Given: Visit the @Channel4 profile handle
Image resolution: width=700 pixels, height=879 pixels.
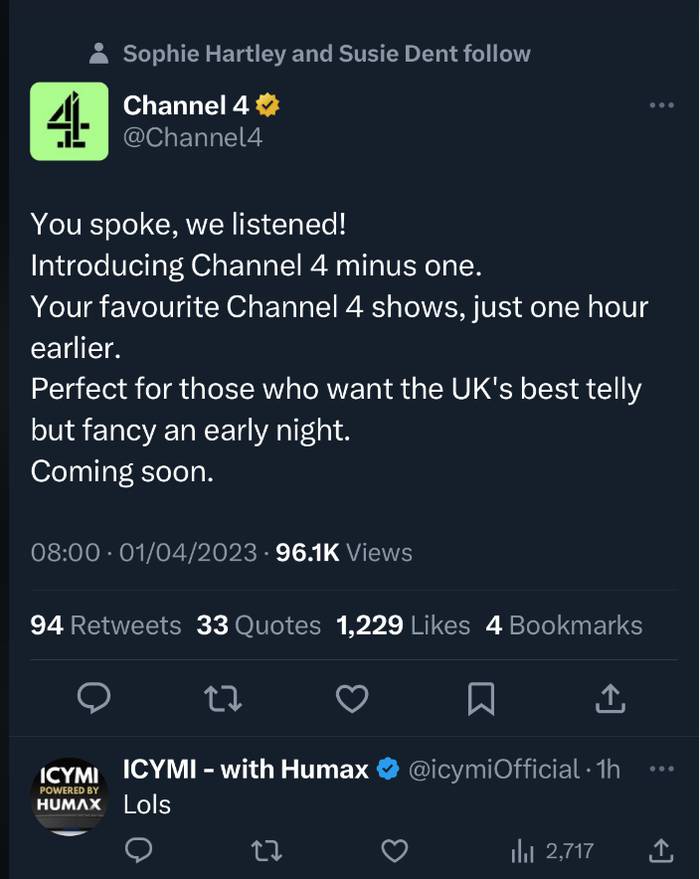Looking at the screenshot, I should (192, 137).
